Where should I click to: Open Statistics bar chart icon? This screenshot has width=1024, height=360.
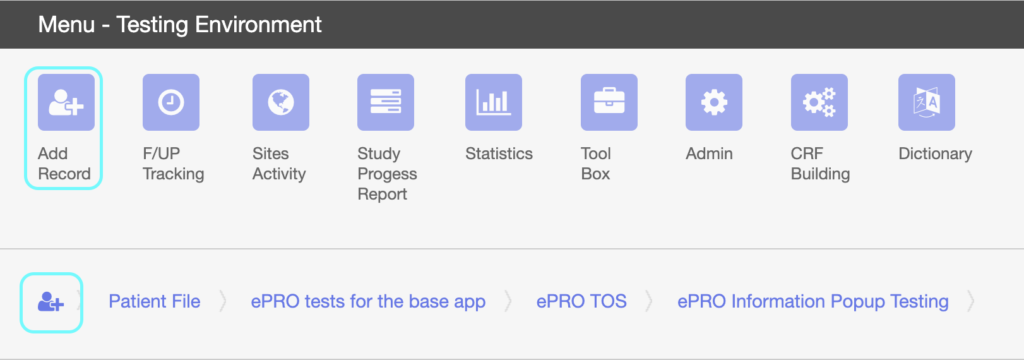coord(494,102)
